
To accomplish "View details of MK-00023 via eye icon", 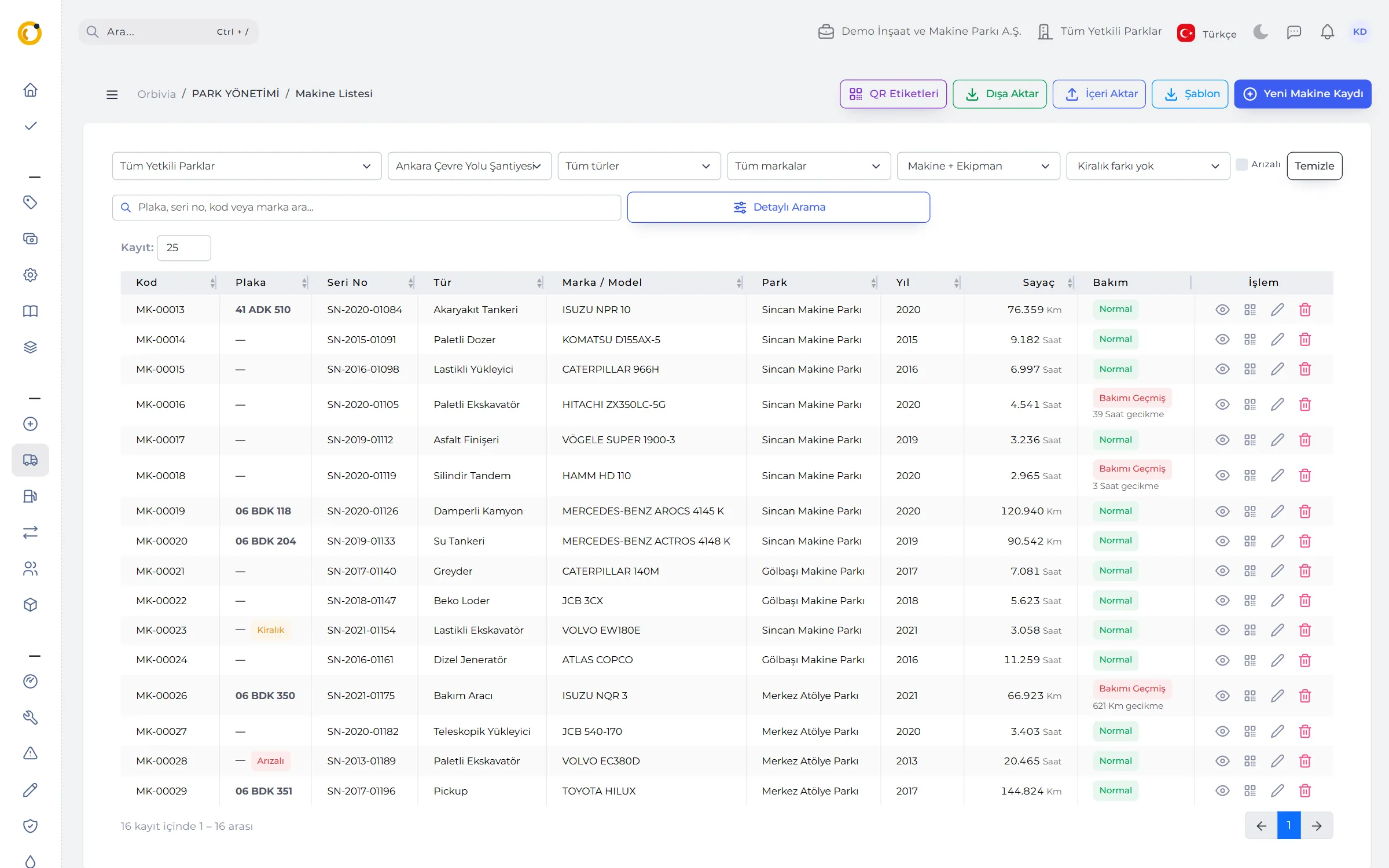I will (x=1222, y=630).
